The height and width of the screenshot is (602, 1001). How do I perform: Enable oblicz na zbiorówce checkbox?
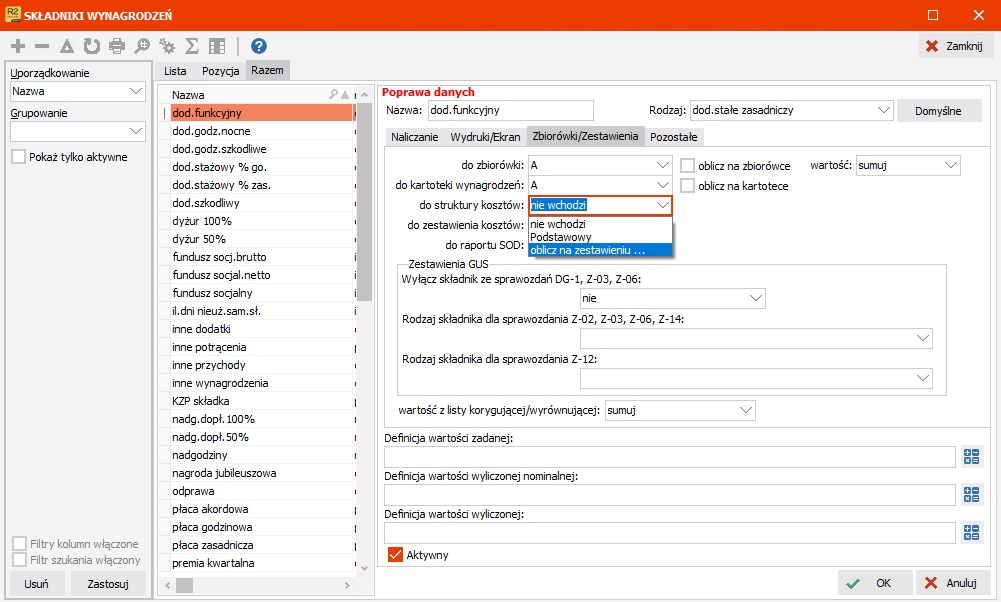pyautogui.click(x=688, y=166)
